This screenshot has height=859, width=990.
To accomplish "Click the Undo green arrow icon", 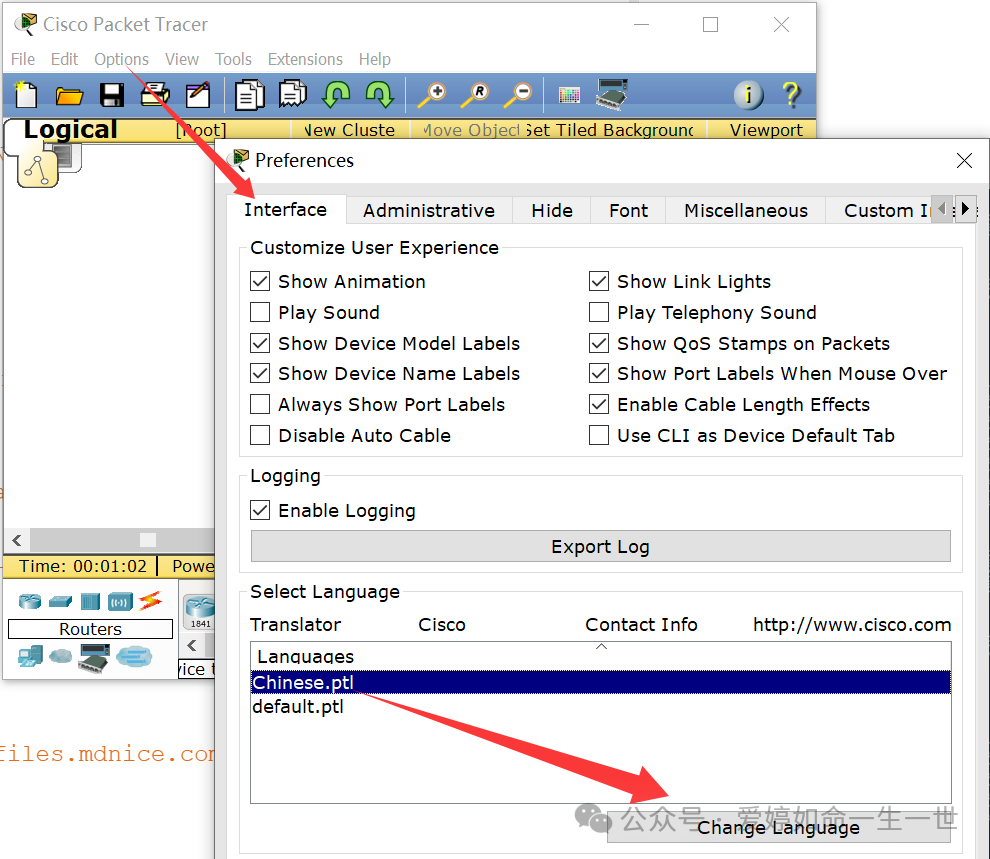I will 336,95.
